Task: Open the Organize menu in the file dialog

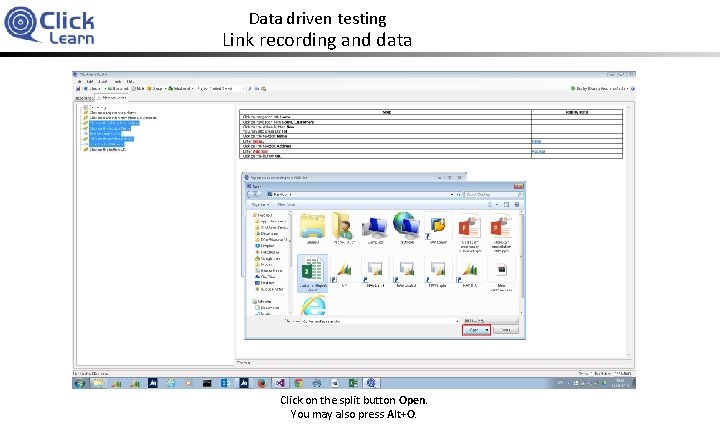Action: 260,205
